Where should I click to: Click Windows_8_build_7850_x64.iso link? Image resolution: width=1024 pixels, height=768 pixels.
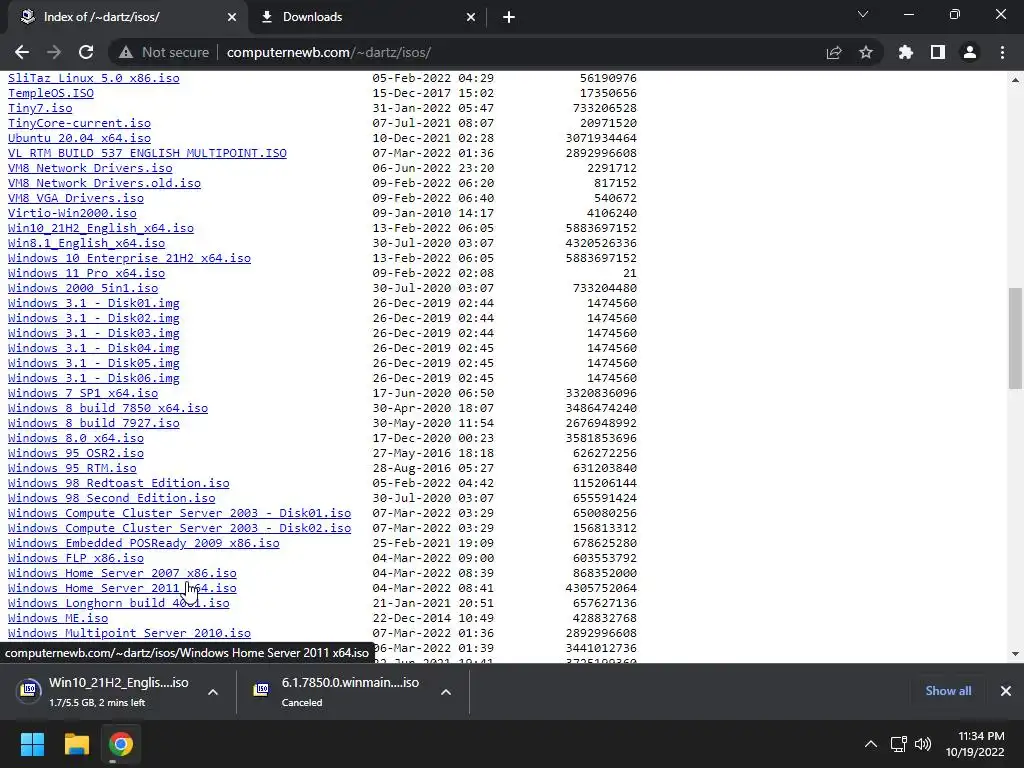[108, 408]
